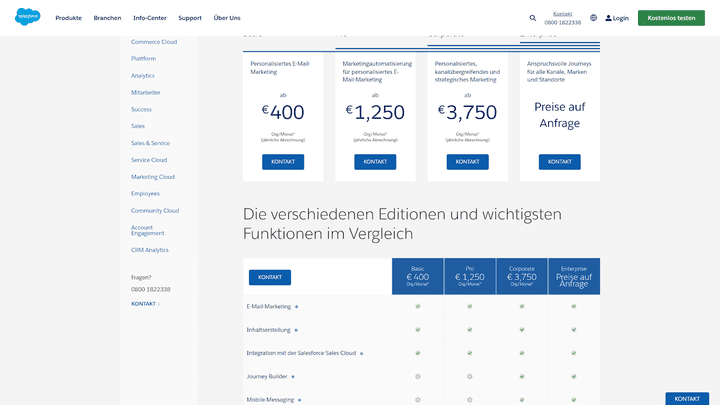Select the Basic € 400 column header
720x405 pixels.
[418, 276]
